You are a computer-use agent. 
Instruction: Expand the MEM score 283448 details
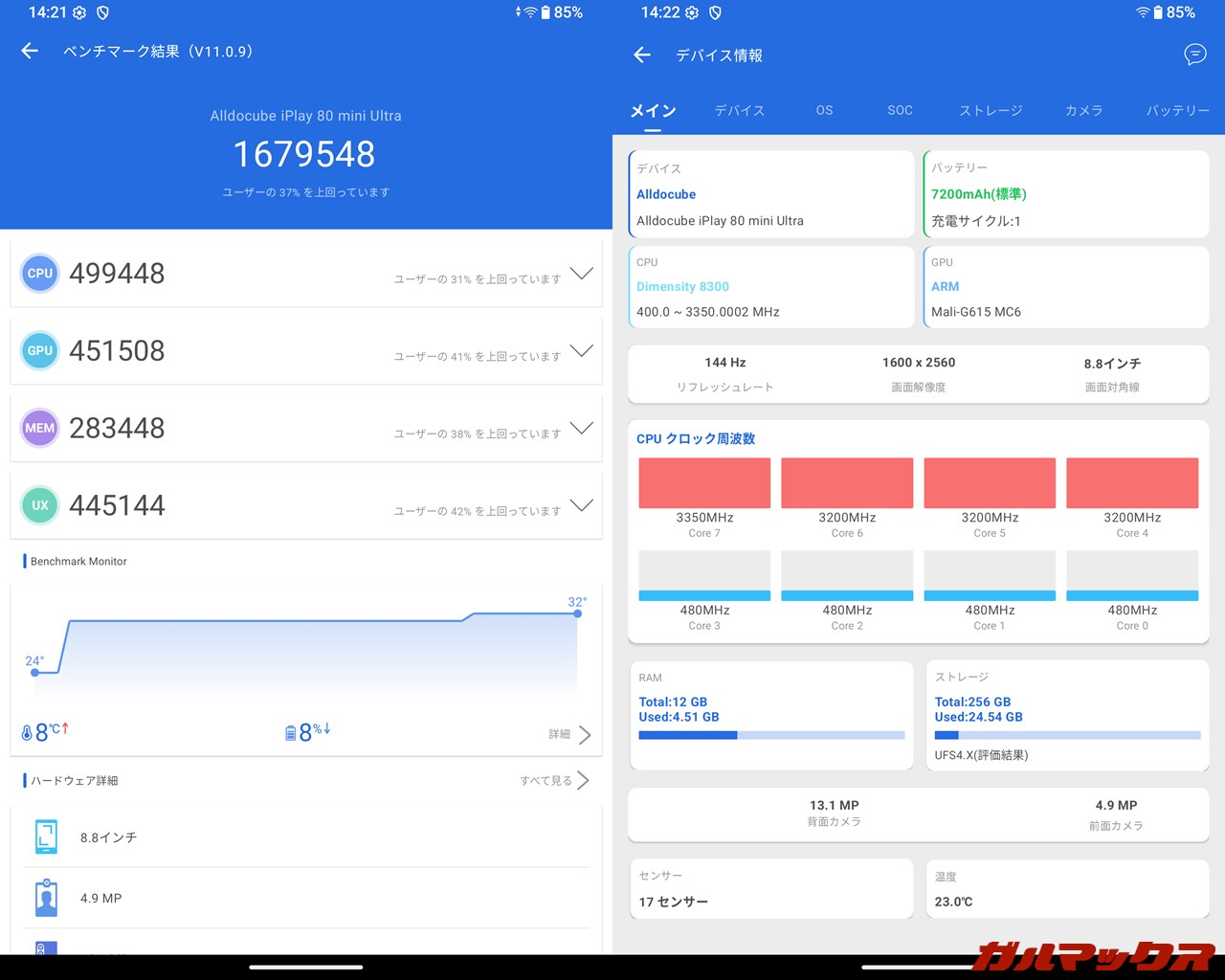[581, 428]
